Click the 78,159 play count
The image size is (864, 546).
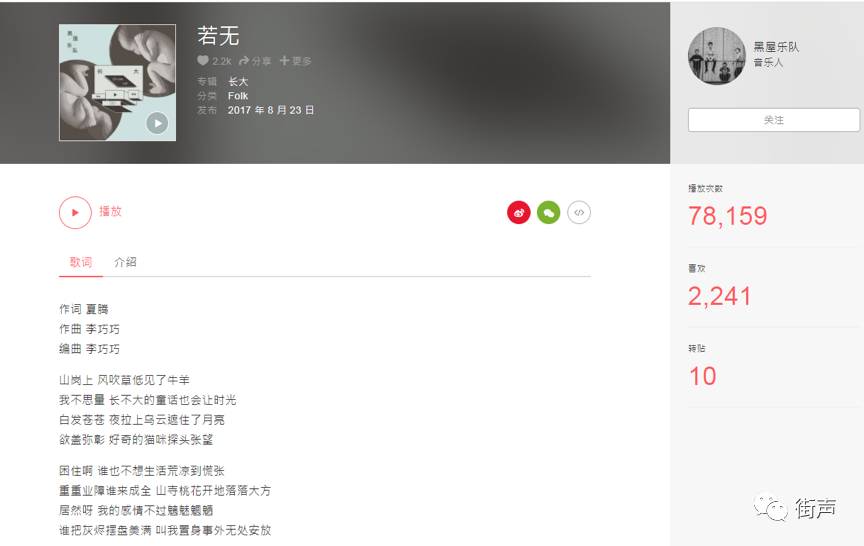pos(727,216)
